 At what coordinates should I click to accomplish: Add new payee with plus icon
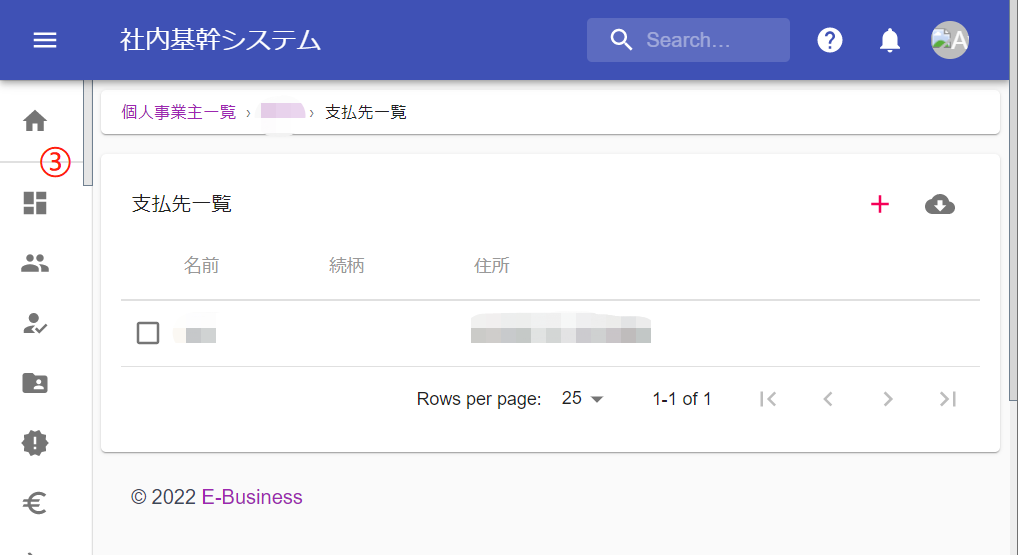click(x=880, y=205)
